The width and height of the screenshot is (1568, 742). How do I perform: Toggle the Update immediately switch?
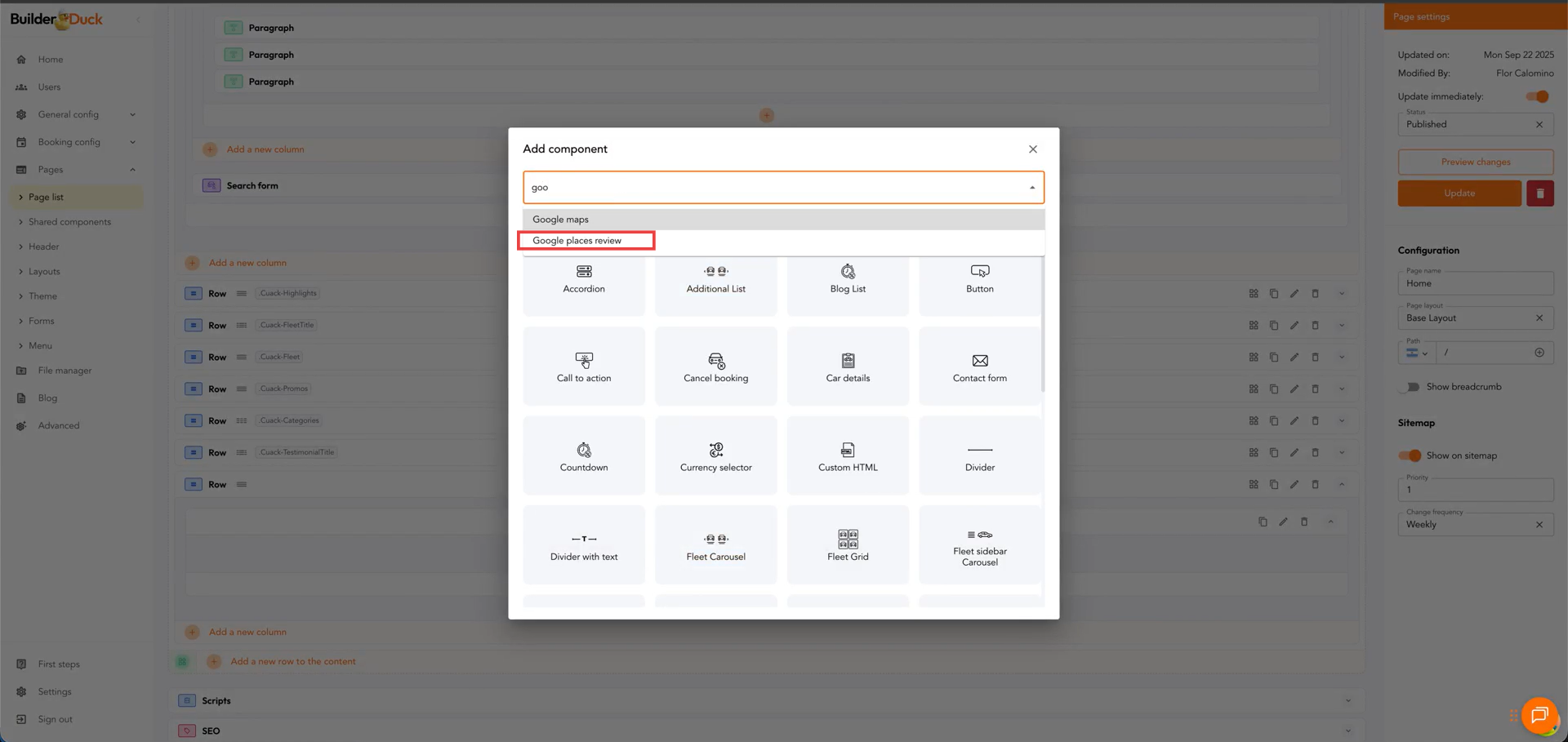coord(1537,96)
